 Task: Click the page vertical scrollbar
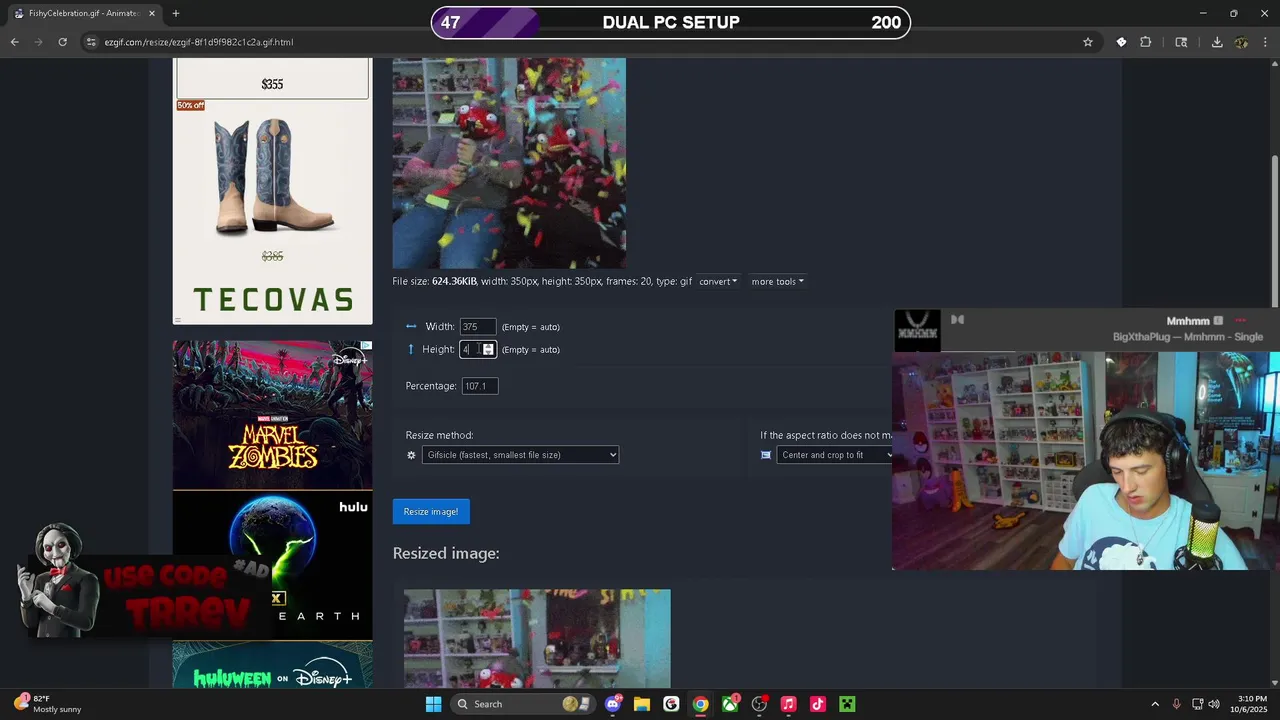click(1274, 232)
